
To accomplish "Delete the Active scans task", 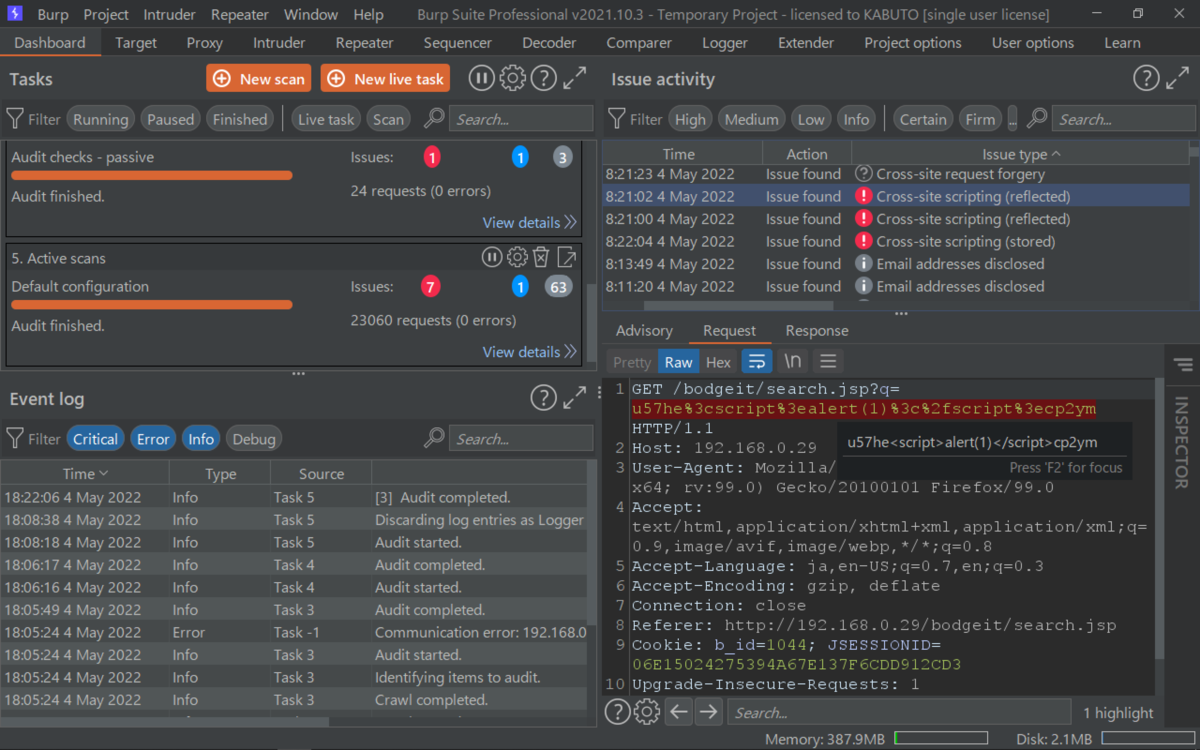I will [541, 257].
